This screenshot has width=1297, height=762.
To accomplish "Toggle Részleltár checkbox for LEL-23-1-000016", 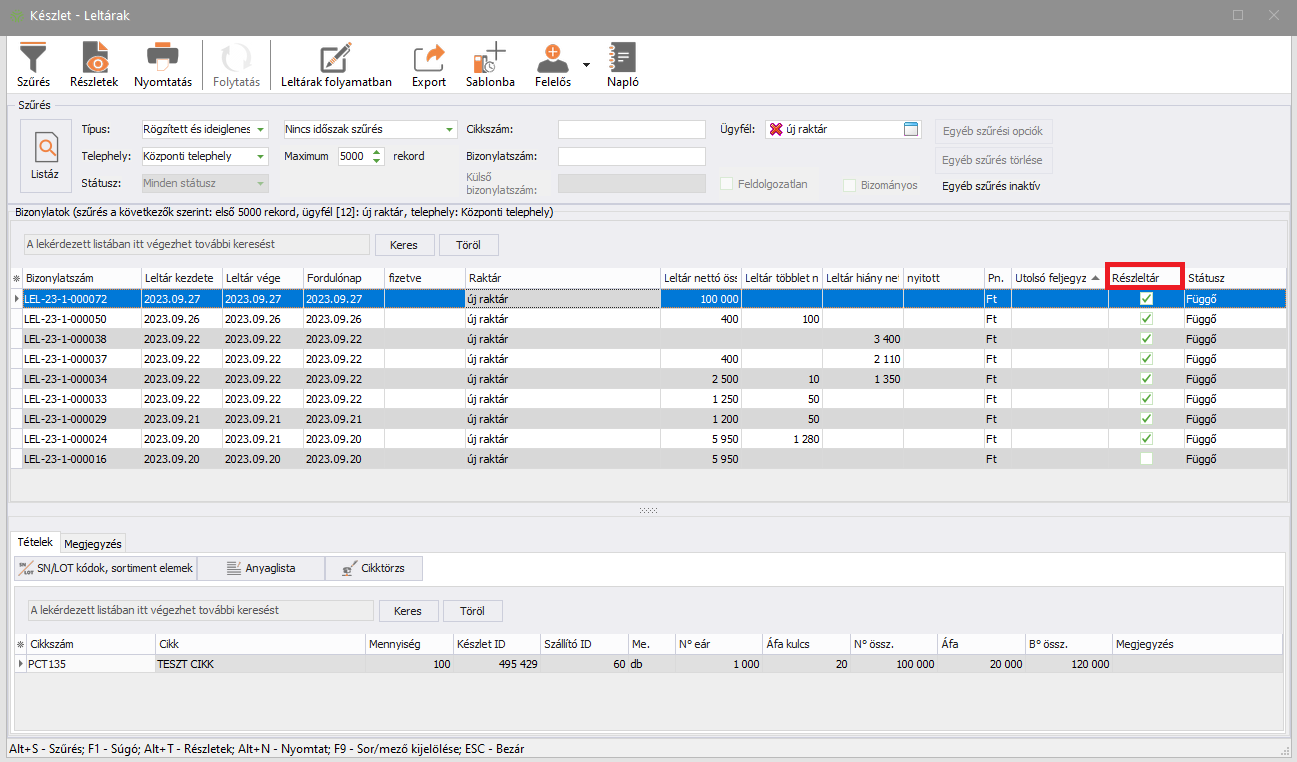I will 1146,459.
